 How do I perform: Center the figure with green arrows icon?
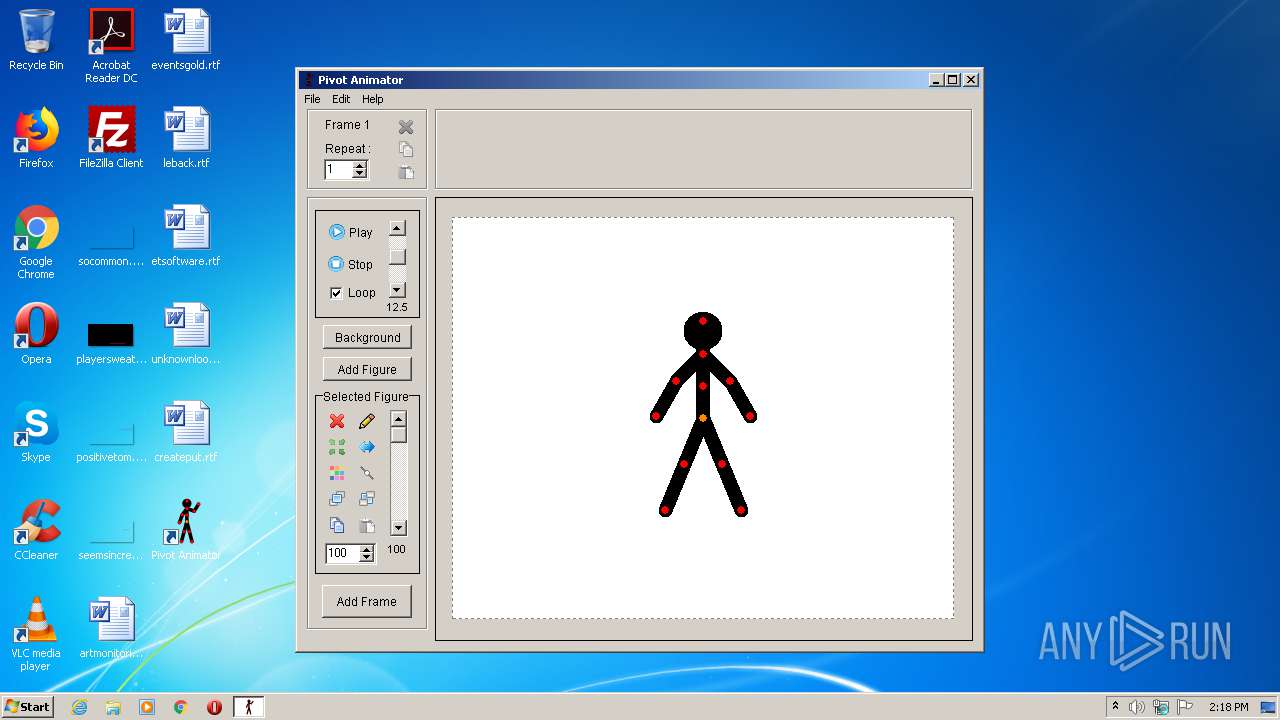337,447
